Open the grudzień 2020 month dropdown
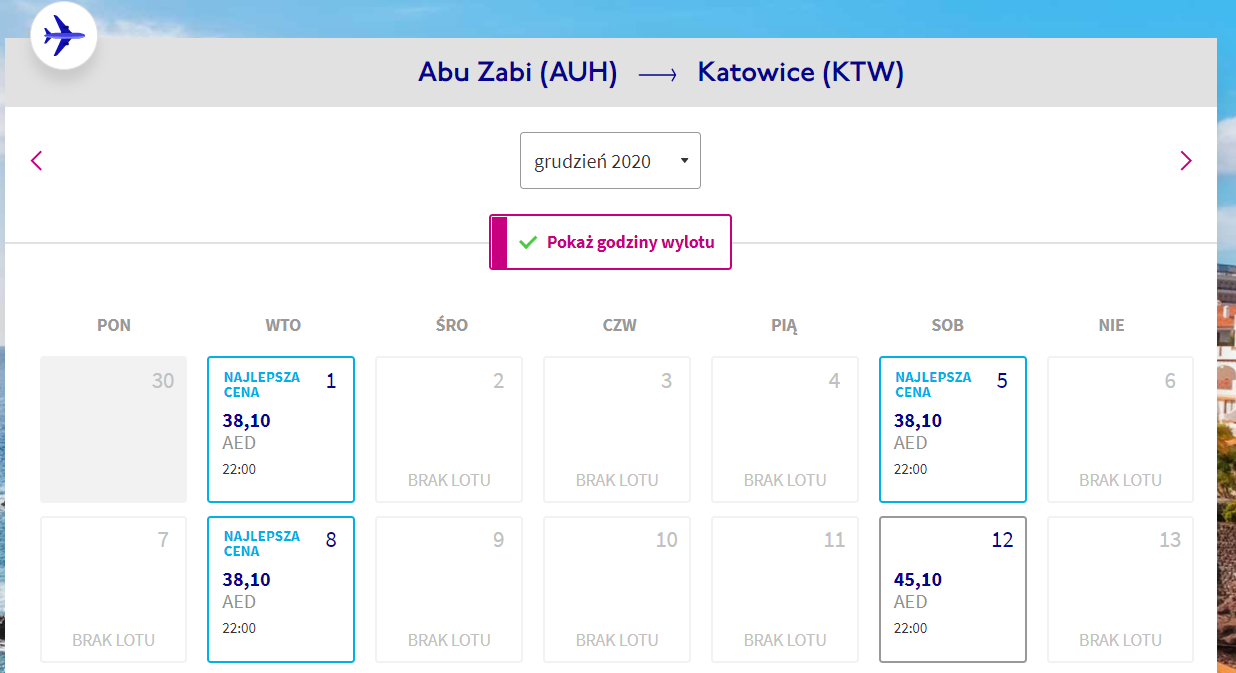This screenshot has width=1236, height=673. 610,160
